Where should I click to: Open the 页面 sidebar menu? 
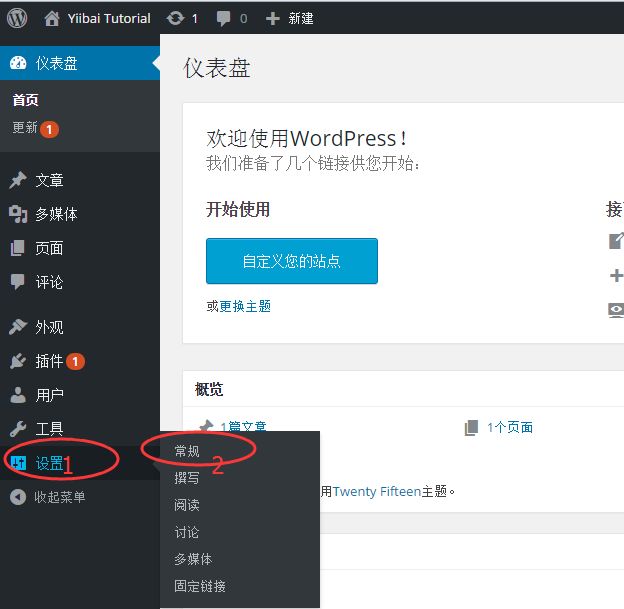(x=80, y=248)
